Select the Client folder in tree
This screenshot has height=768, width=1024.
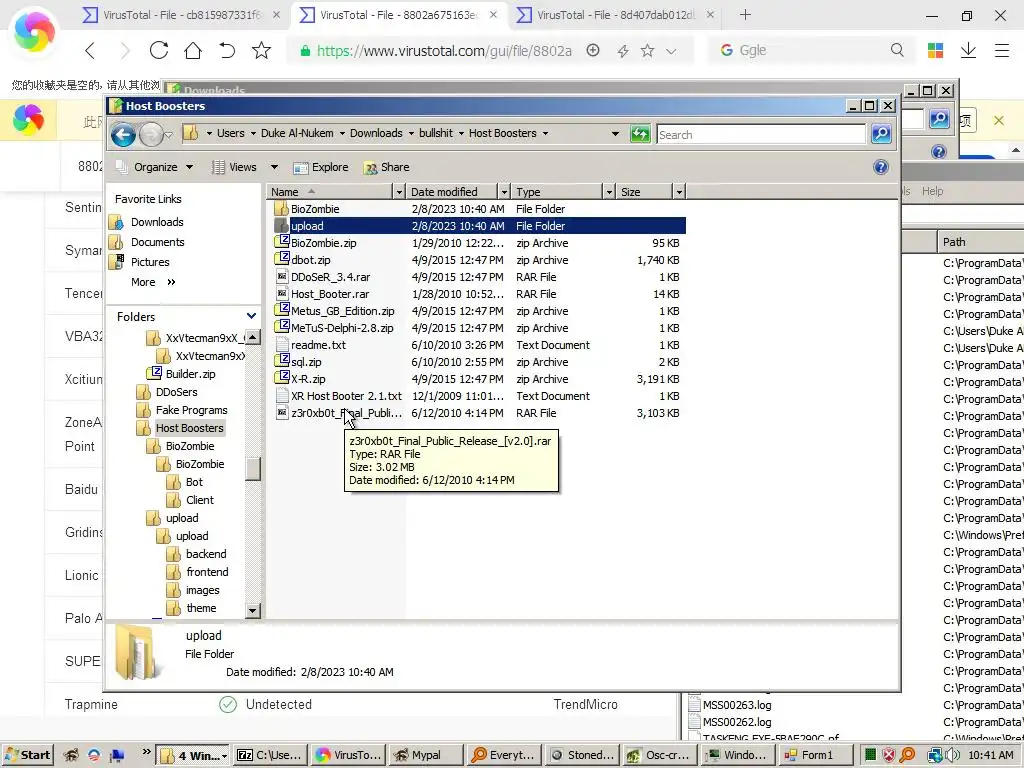point(199,500)
